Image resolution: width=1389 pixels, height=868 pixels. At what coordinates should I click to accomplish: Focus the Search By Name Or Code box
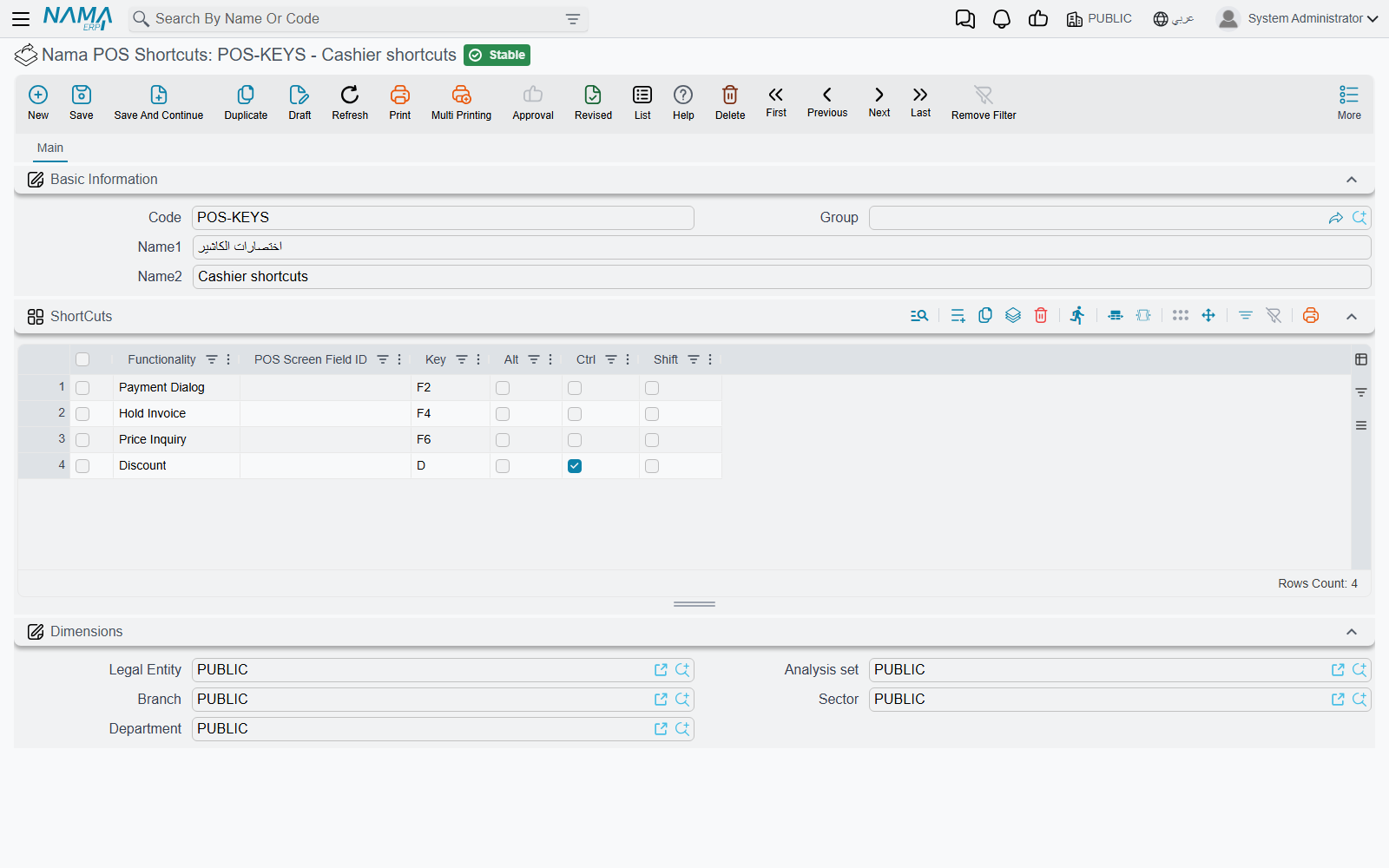pyautogui.click(x=356, y=19)
